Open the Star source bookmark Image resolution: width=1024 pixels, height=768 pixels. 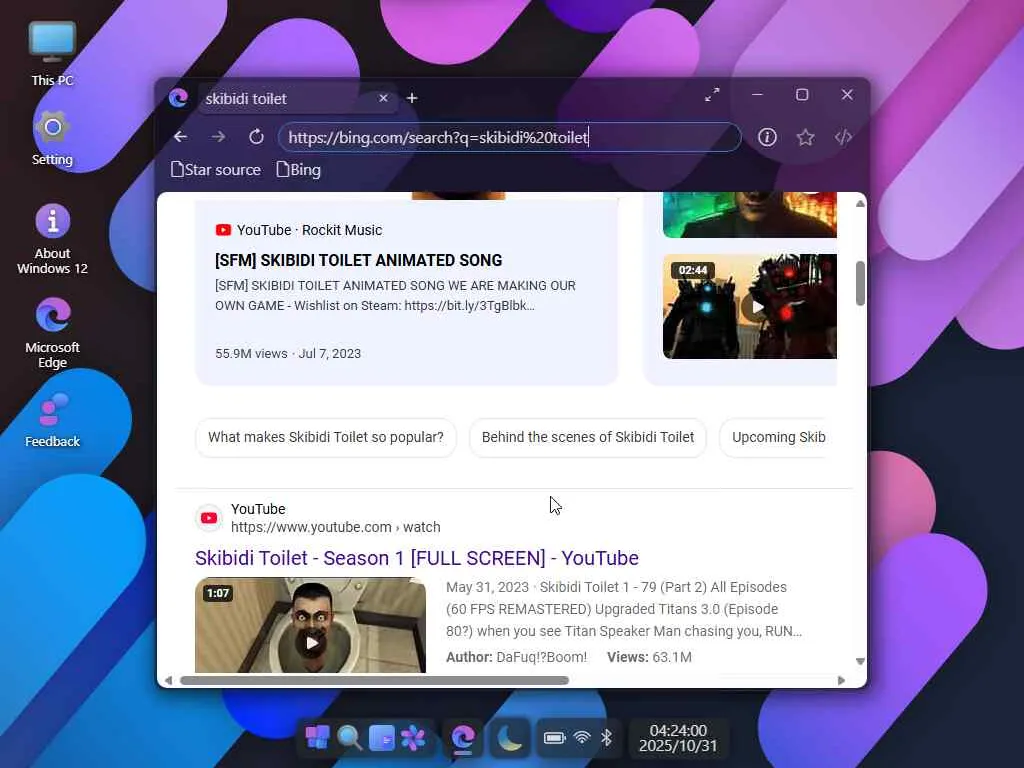coord(216,170)
